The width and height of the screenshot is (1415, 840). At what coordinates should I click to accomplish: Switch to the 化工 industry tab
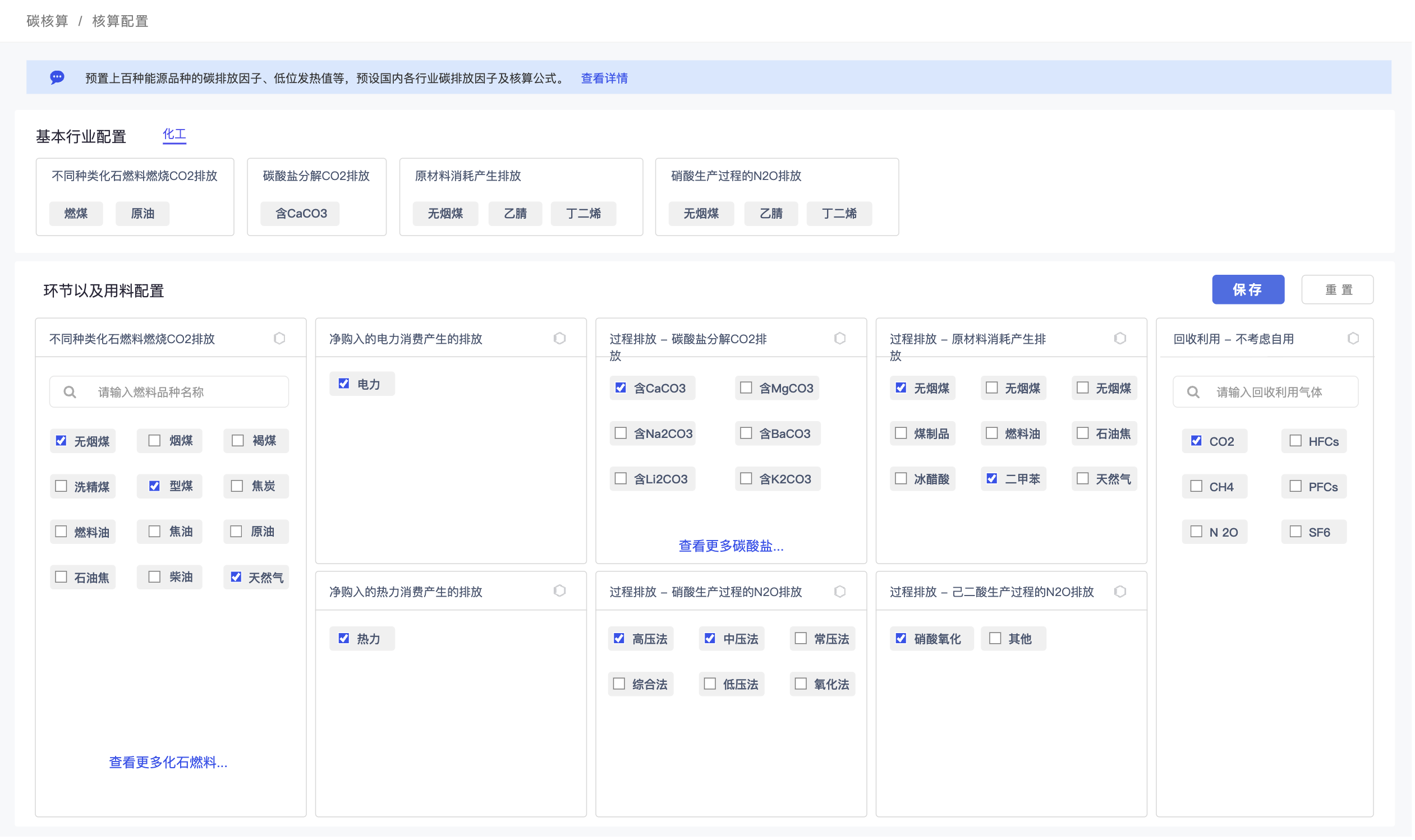coord(174,135)
